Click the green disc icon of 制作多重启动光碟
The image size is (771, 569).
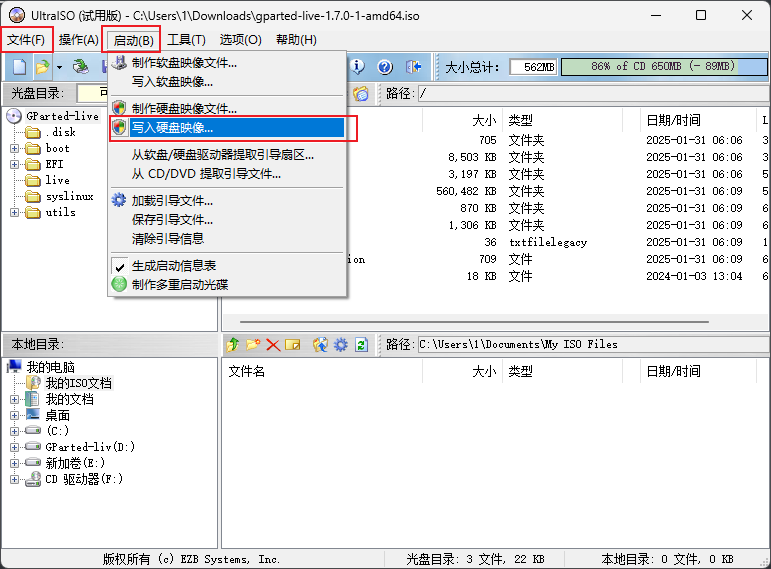click(119, 284)
